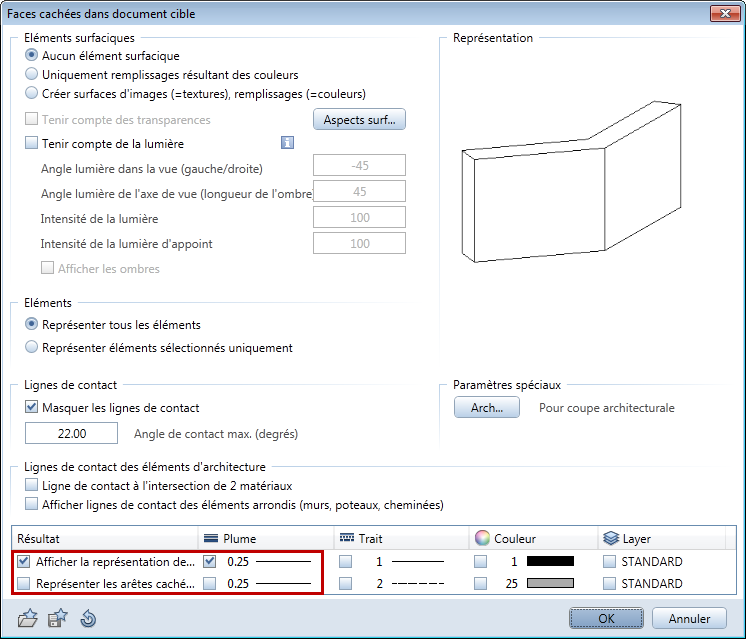Select Aucun élément surfacique radio option
Viewport: 746px width, 639px height.
pyautogui.click(x=31, y=55)
